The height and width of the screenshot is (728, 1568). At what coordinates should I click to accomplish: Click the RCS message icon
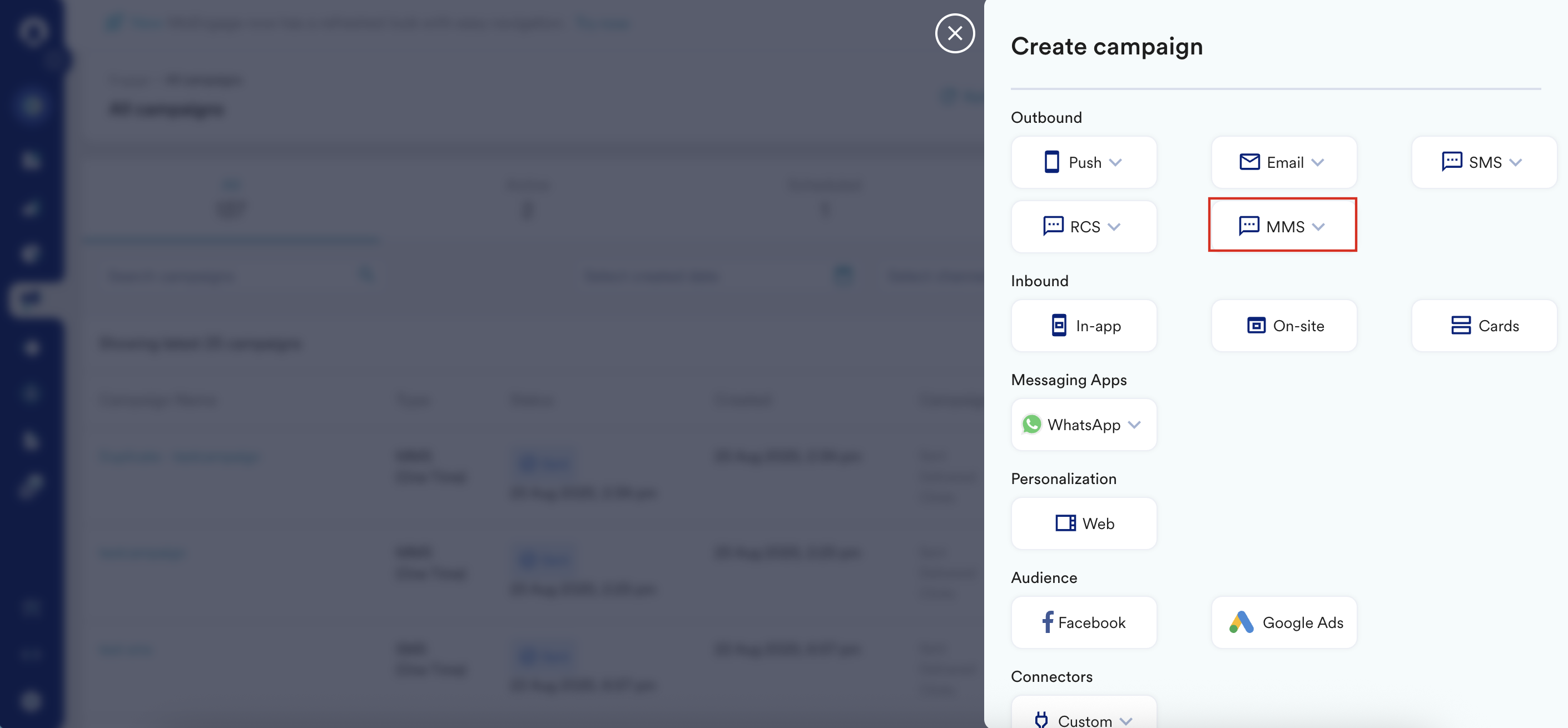pos(1053,226)
